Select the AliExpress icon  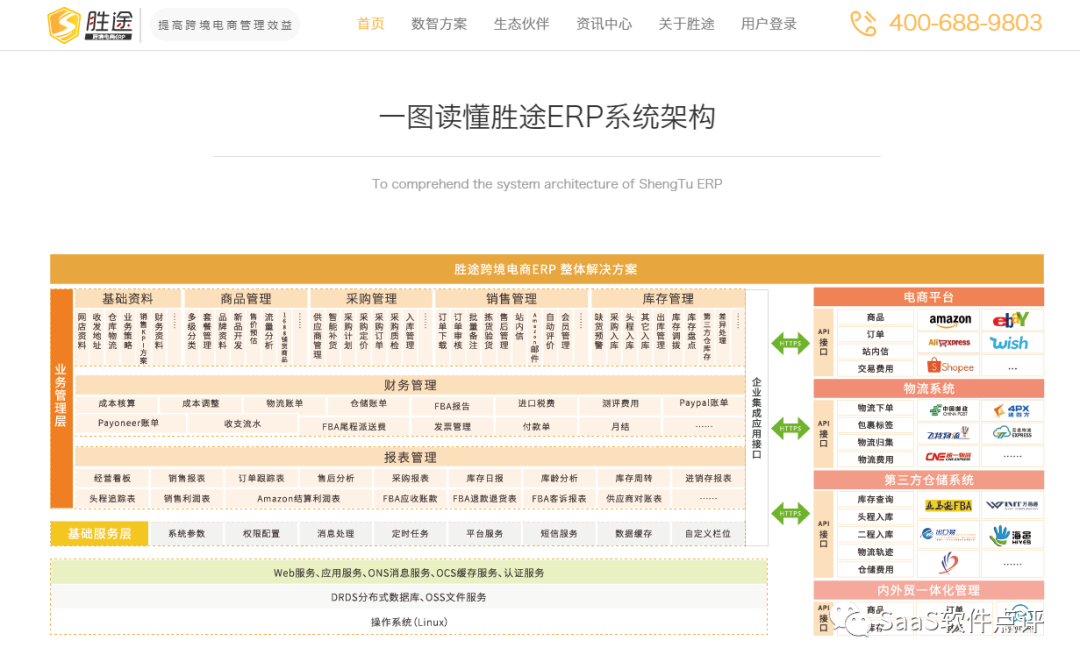tap(949, 342)
